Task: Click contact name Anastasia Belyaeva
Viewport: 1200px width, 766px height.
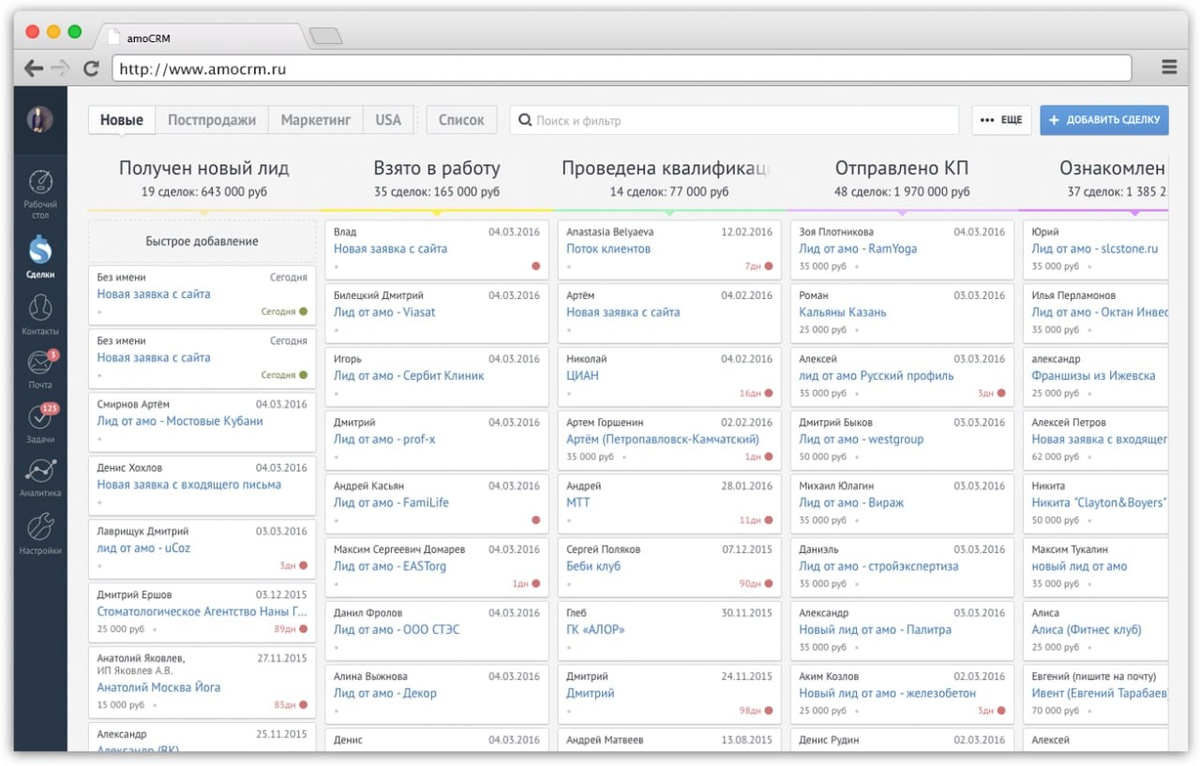Action: [x=610, y=231]
